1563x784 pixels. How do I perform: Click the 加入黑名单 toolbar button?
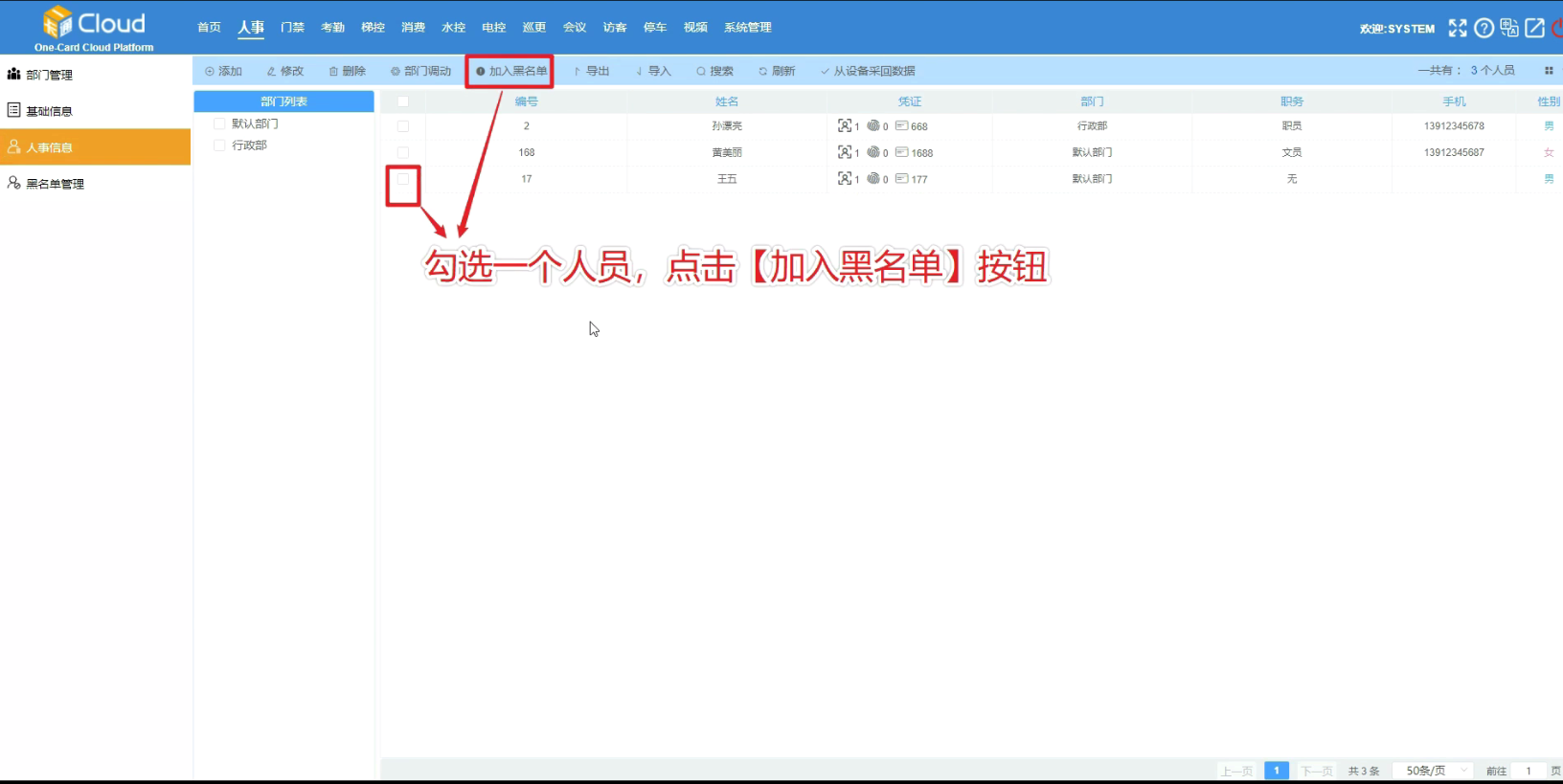(x=511, y=71)
